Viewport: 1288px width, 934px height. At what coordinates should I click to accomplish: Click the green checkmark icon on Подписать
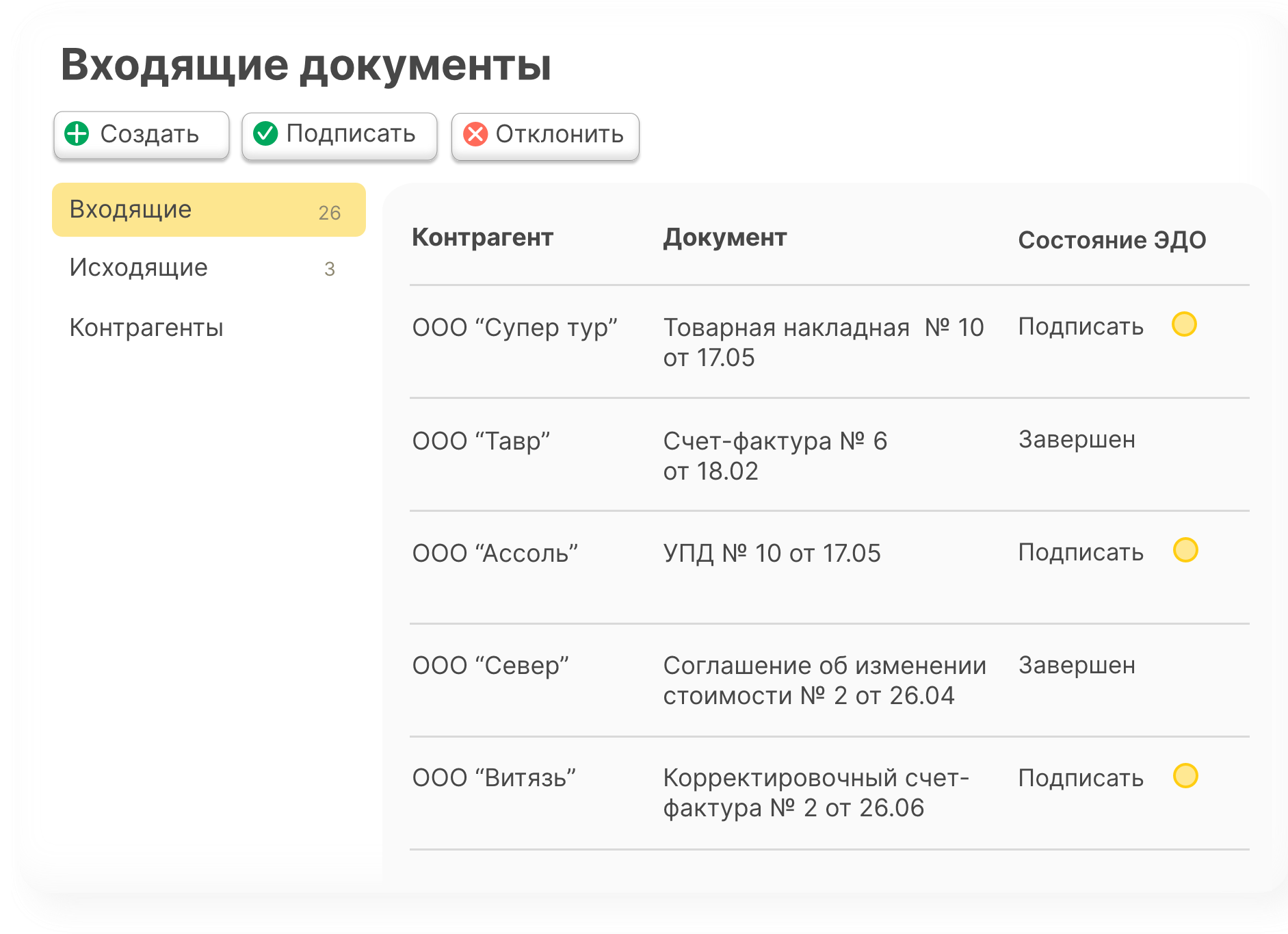pos(267,135)
